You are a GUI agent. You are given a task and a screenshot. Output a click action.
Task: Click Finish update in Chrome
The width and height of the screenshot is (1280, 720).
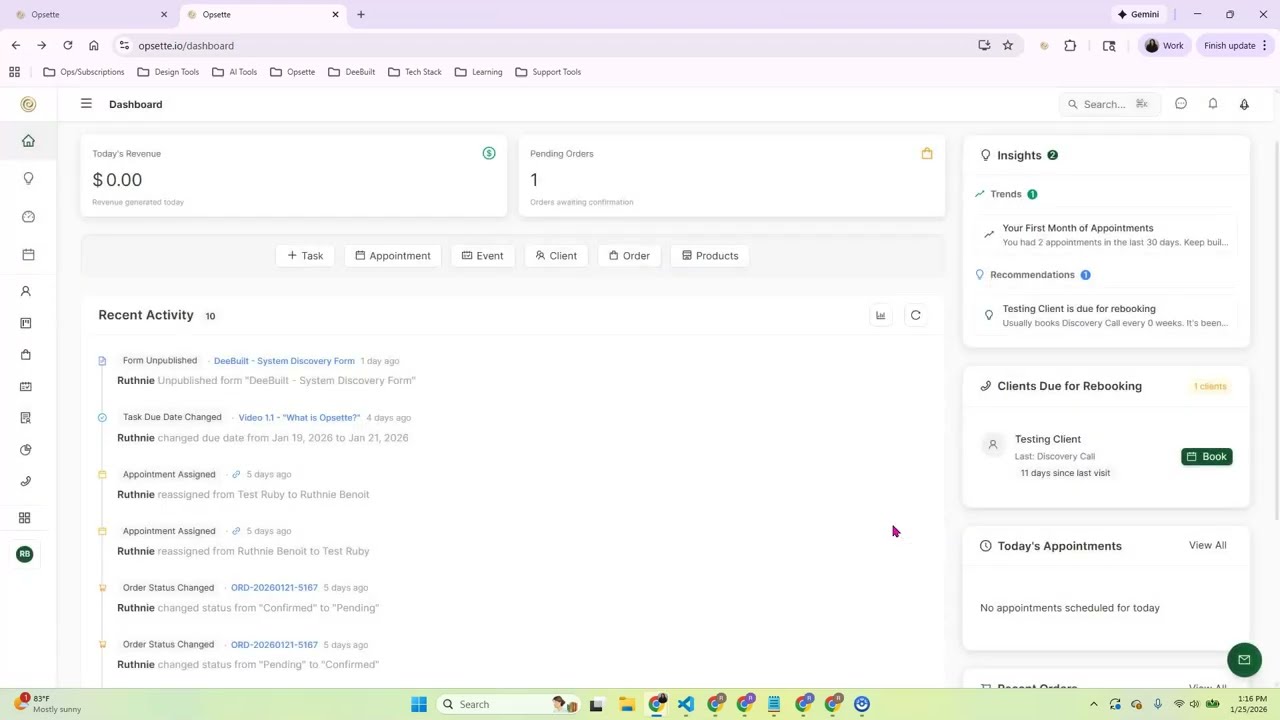coord(1235,46)
